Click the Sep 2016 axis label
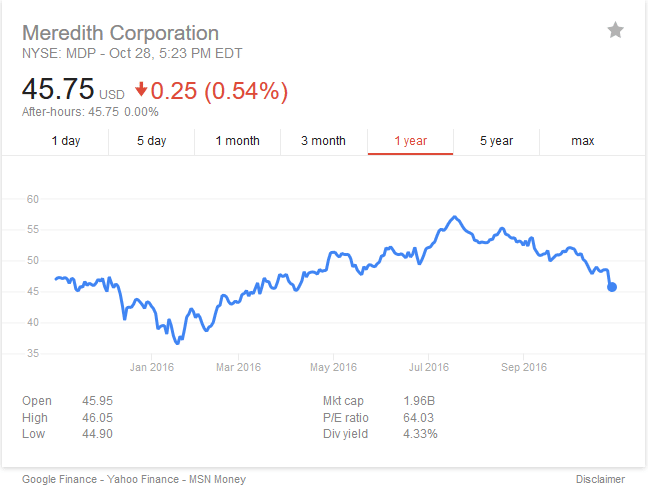This screenshot has width=648, height=499. pyautogui.click(x=524, y=367)
